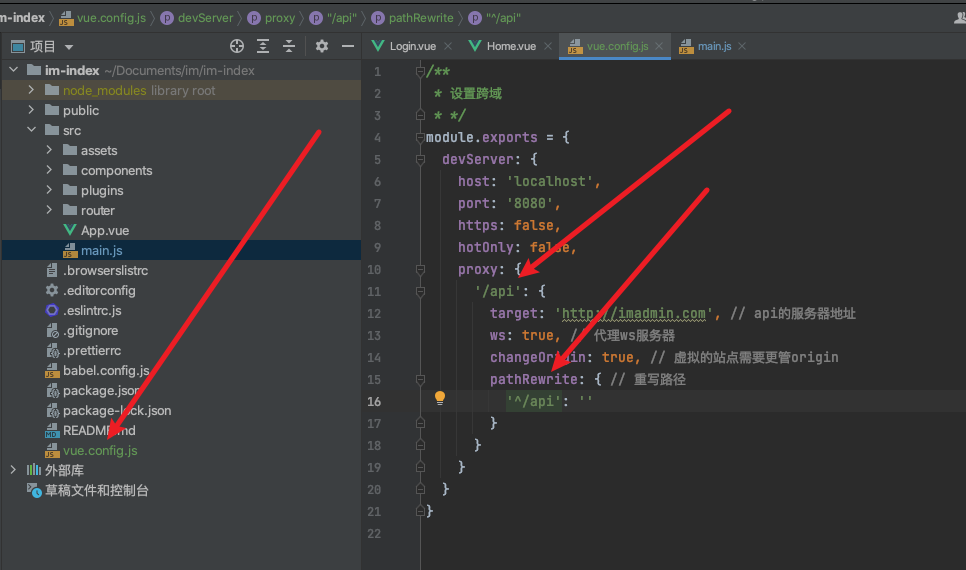This screenshot has height=570, width=966.
Task: Expand the 外部库 node
Action: 14,470
